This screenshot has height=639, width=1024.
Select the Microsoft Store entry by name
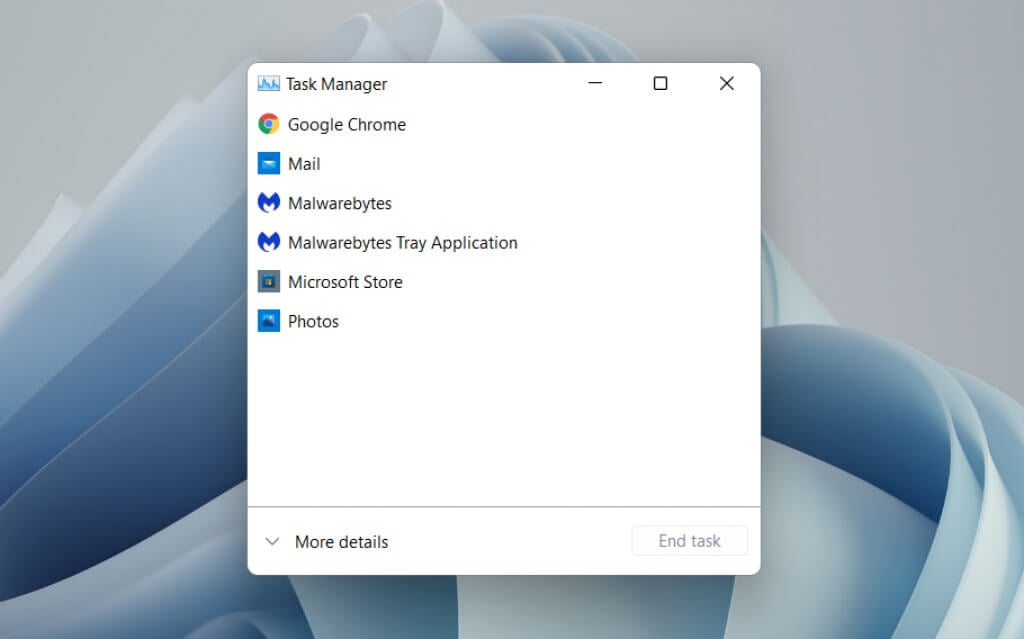[x=345, y=282]
